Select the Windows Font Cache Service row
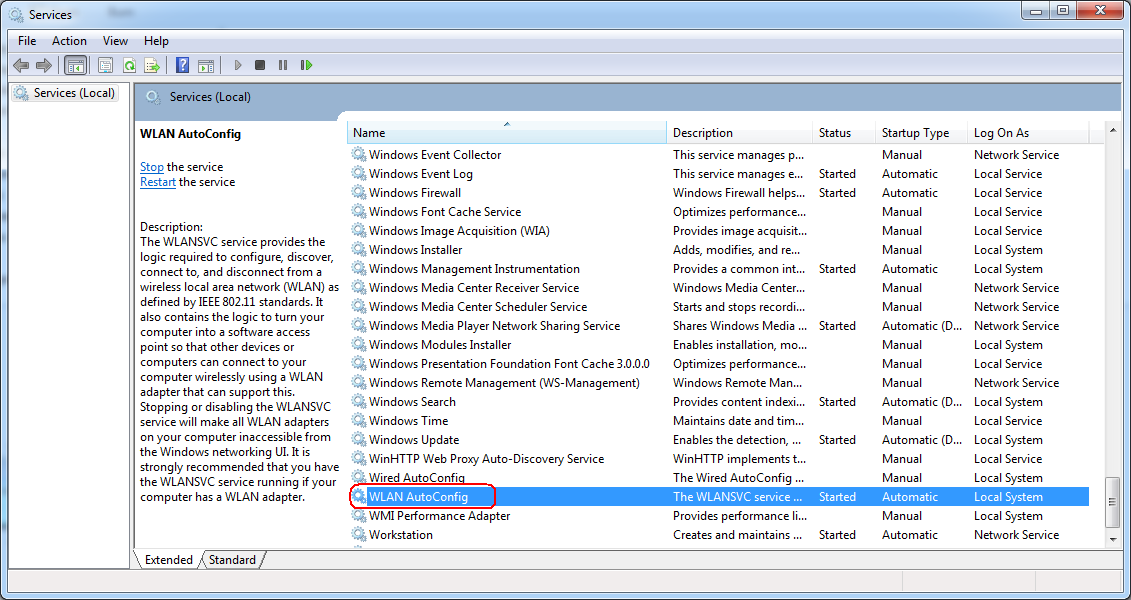Viewport: 1131px width, 600px height. click(x=719, y=212)
